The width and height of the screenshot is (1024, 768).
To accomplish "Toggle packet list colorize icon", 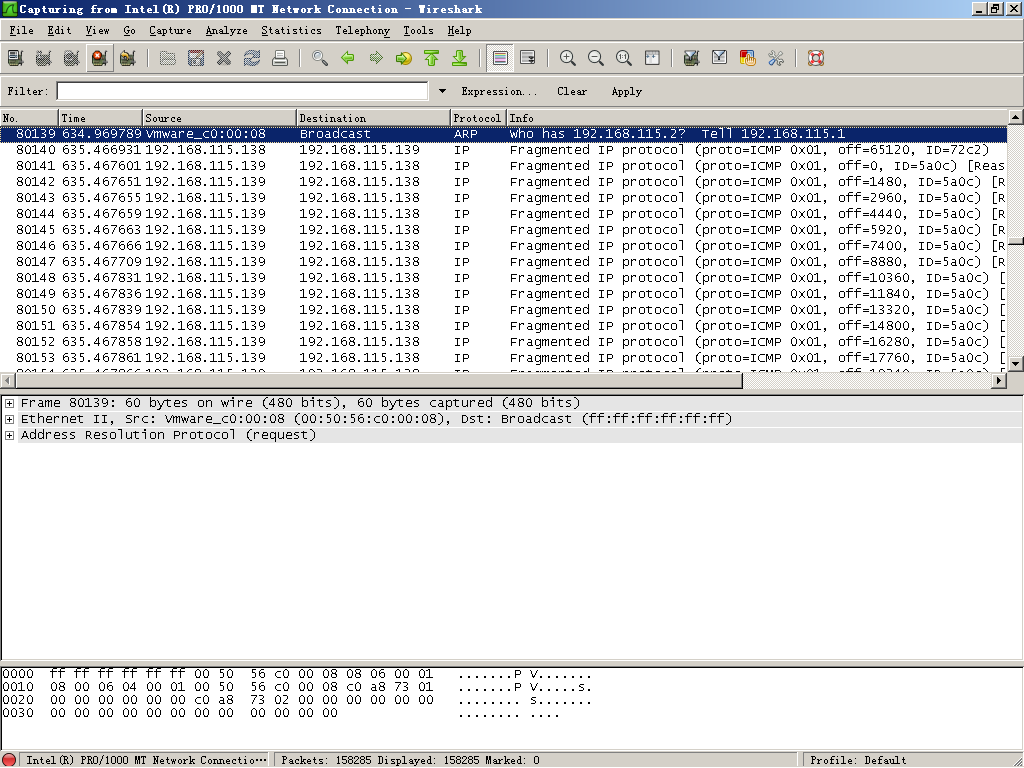I will click(500, 58).
